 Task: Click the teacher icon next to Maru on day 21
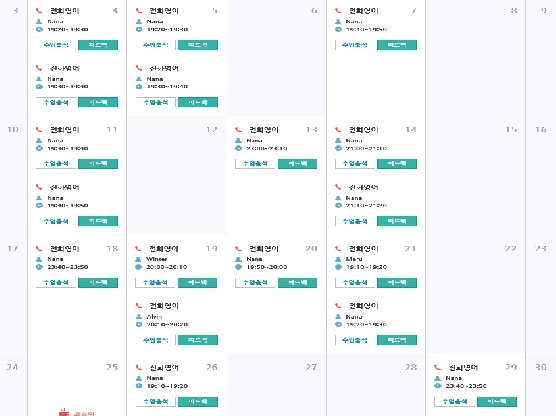(338, 259)
